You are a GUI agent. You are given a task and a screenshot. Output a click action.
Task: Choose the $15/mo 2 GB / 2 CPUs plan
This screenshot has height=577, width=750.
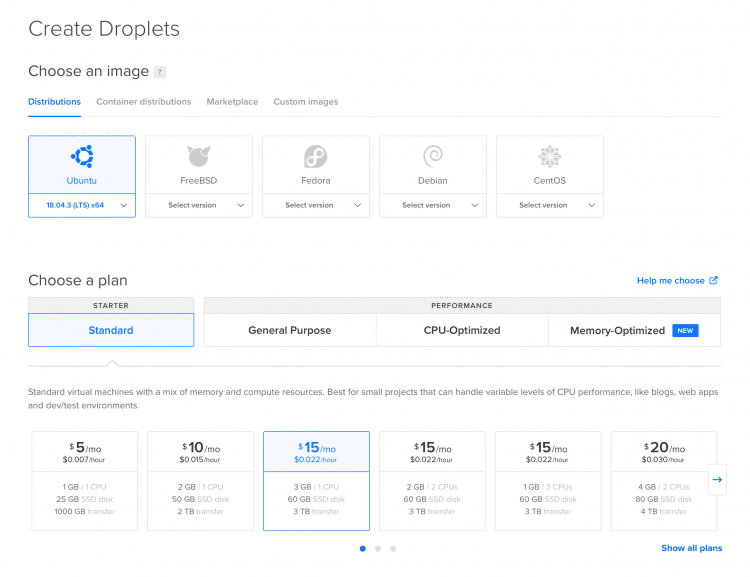pyautogui.click(x=432, y=481)
